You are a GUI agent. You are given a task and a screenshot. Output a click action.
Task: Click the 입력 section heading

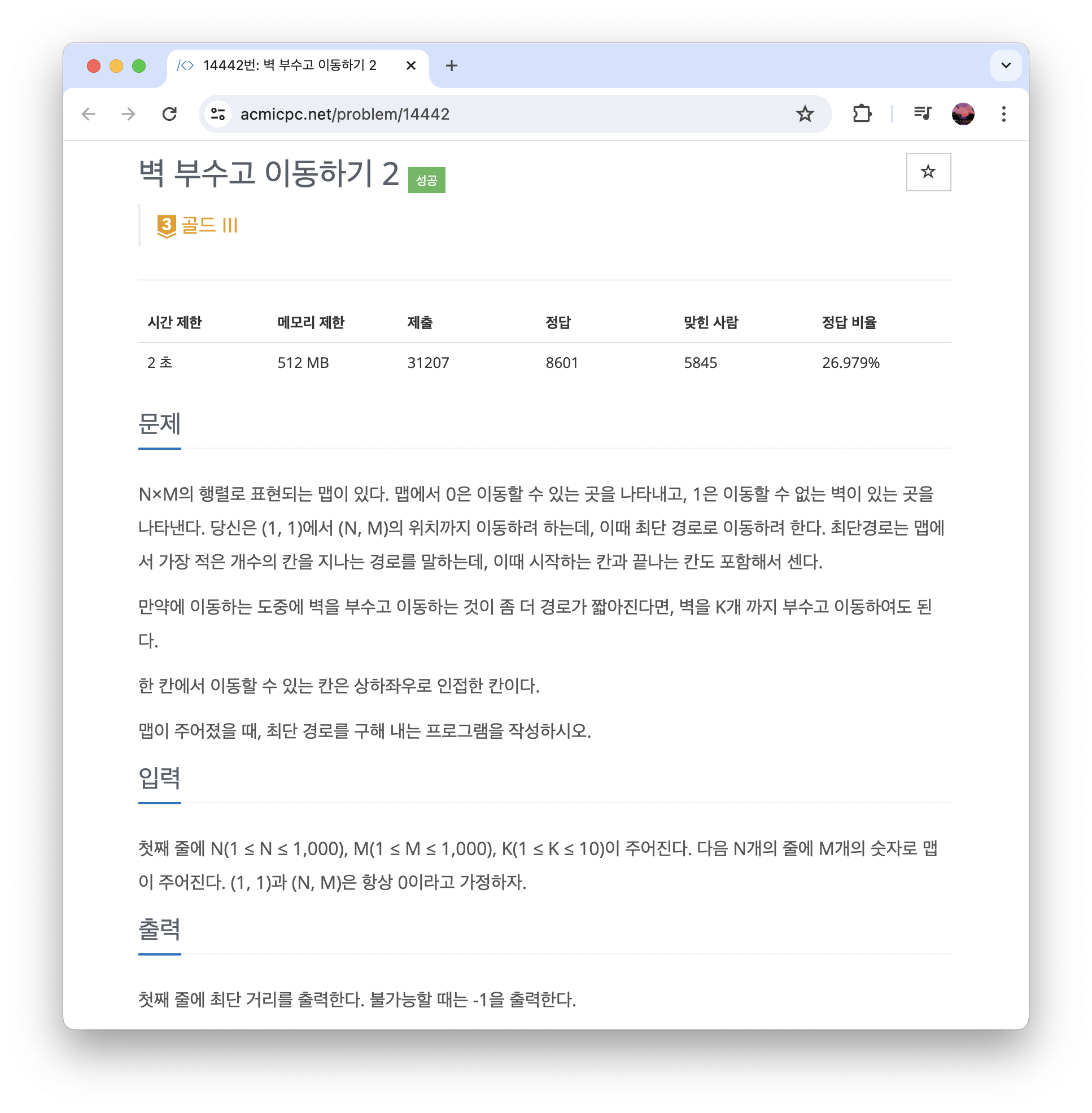tap(159, 778)
